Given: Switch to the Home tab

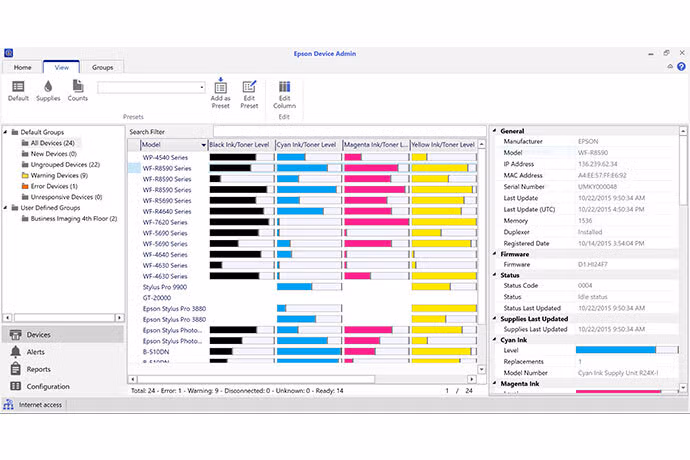Looking at the screenshot, I should point(22,67).
